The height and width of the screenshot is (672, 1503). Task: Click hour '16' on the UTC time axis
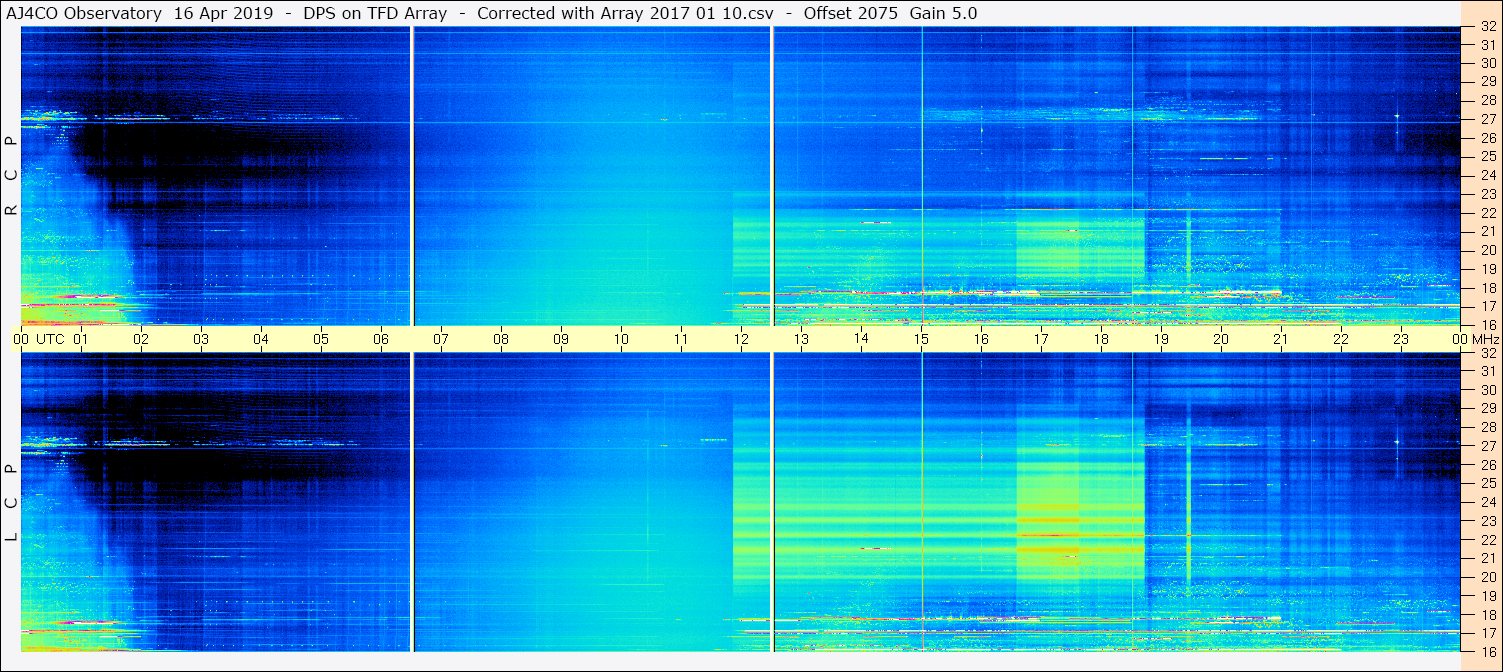point(981,339)
